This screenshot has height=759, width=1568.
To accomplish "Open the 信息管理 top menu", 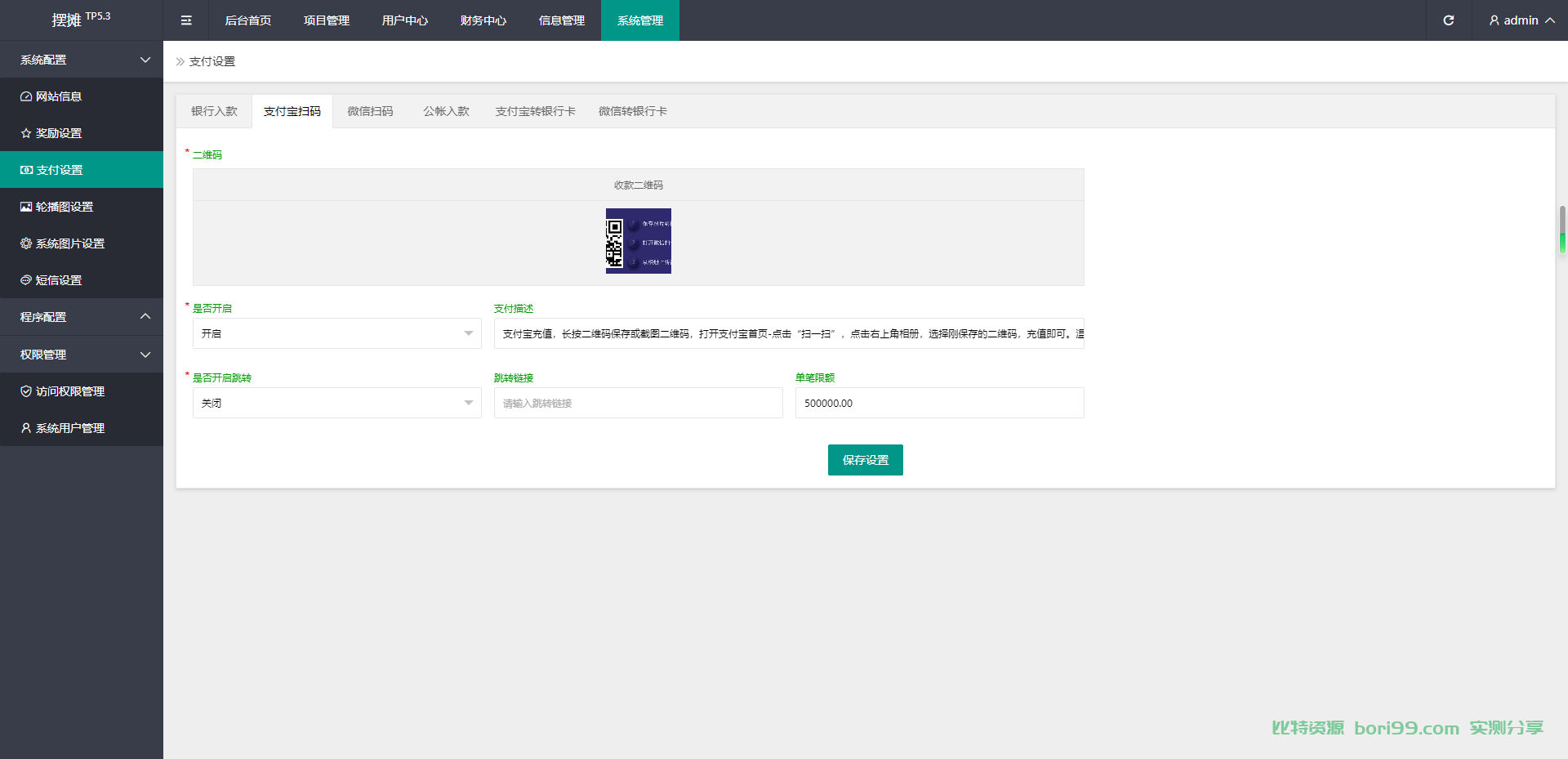I will (562, 20).
